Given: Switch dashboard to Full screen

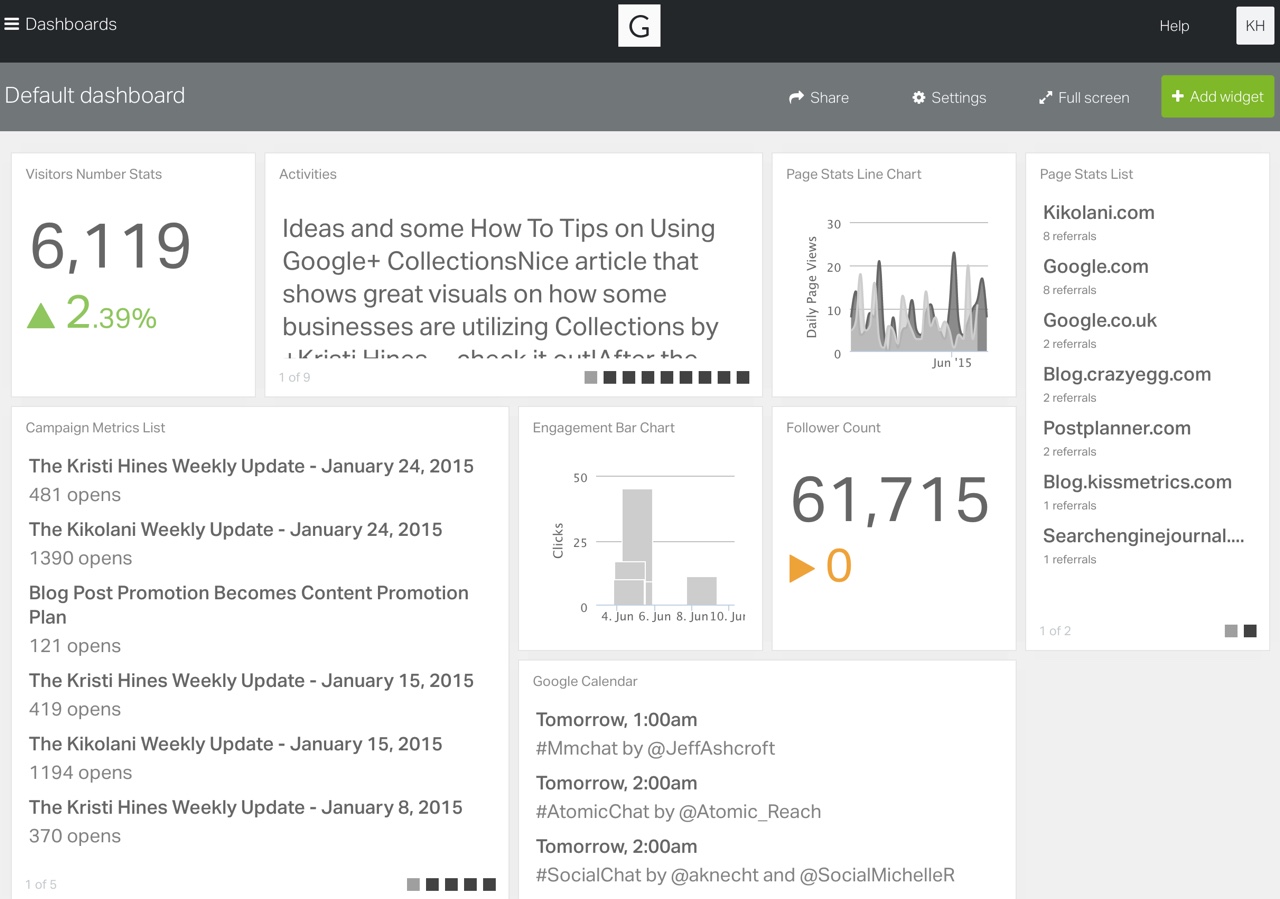Looking at the screenshot, I should click(1084, 97).
